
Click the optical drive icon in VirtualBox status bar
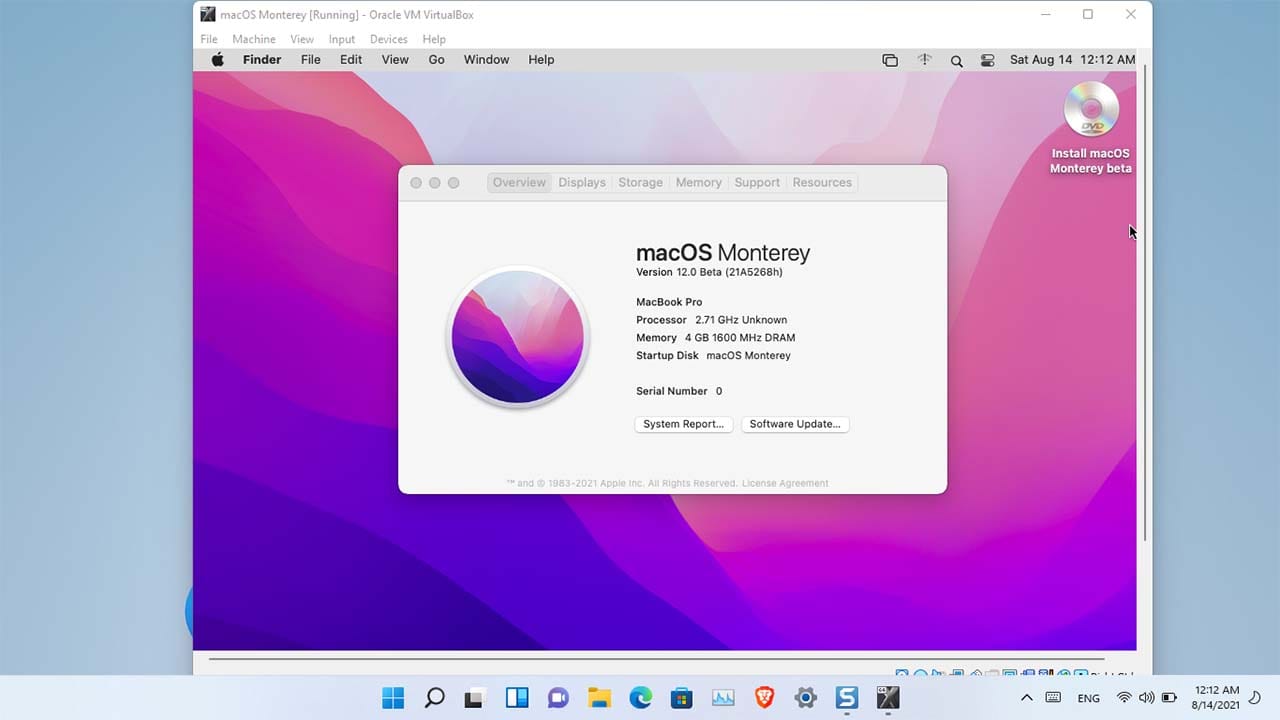pos(922,673)
